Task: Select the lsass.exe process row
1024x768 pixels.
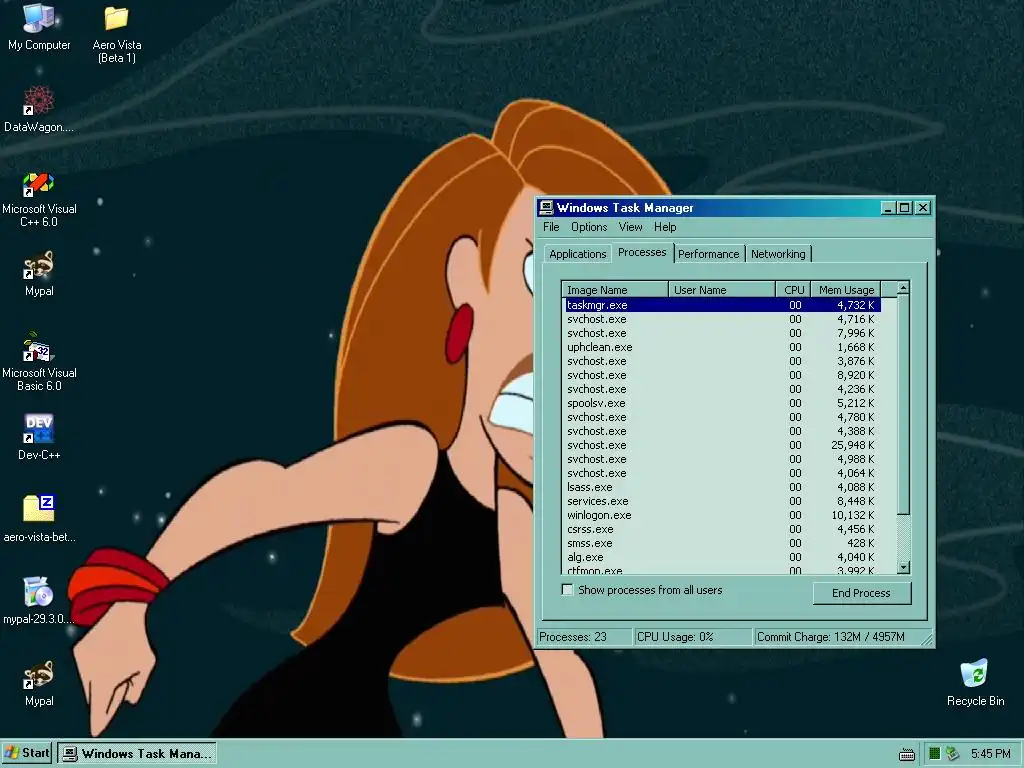Action: coord(722,487)
